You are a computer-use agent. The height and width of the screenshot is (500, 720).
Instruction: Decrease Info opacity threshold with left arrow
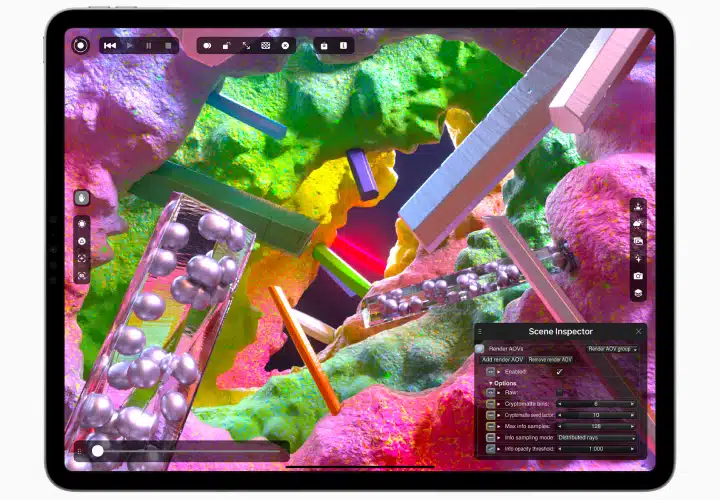tap(560, 449)
